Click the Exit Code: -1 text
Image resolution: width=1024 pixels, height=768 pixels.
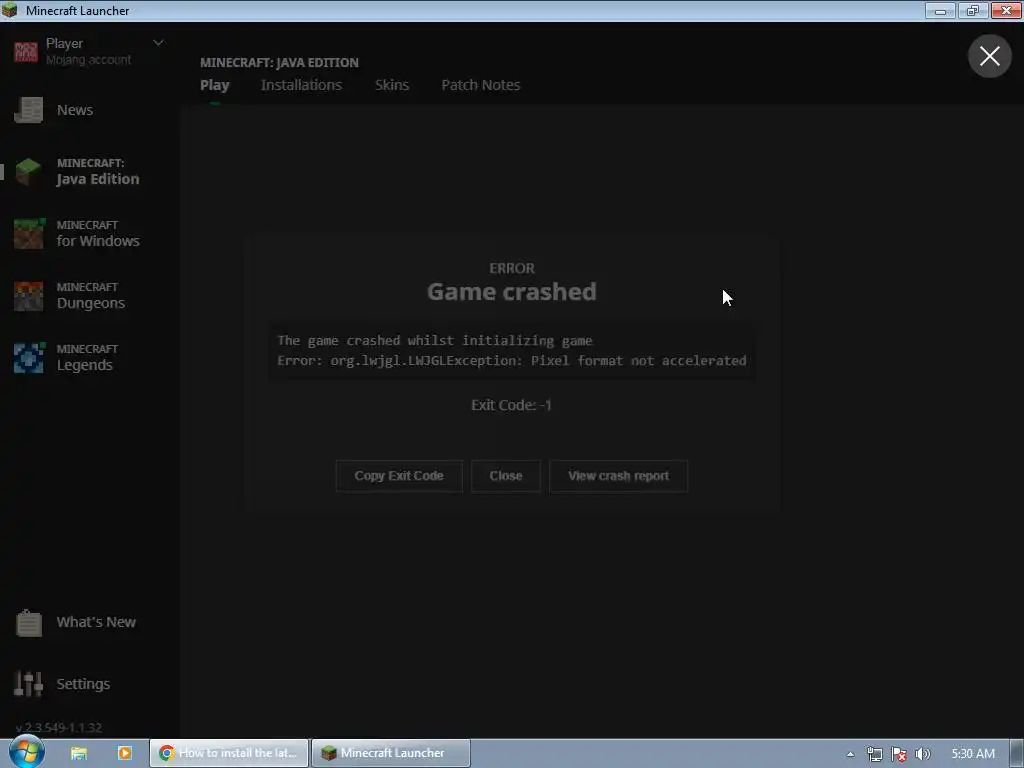point(511,405)
